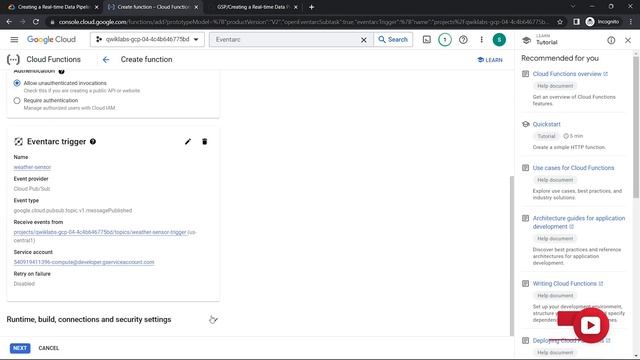Click the Authentication help icon
This screenshot has width=640, height=360.
tap(61, 71)
